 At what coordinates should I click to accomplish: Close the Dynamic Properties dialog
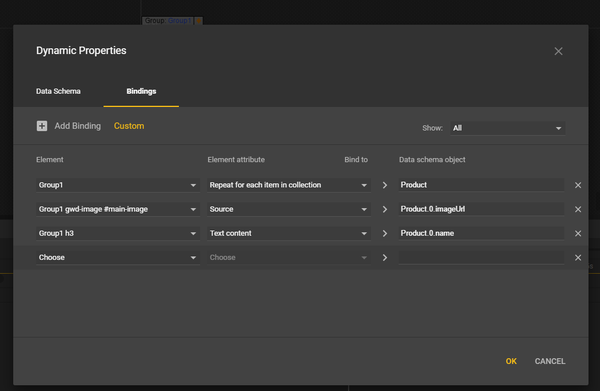click(x=558, y=51)
